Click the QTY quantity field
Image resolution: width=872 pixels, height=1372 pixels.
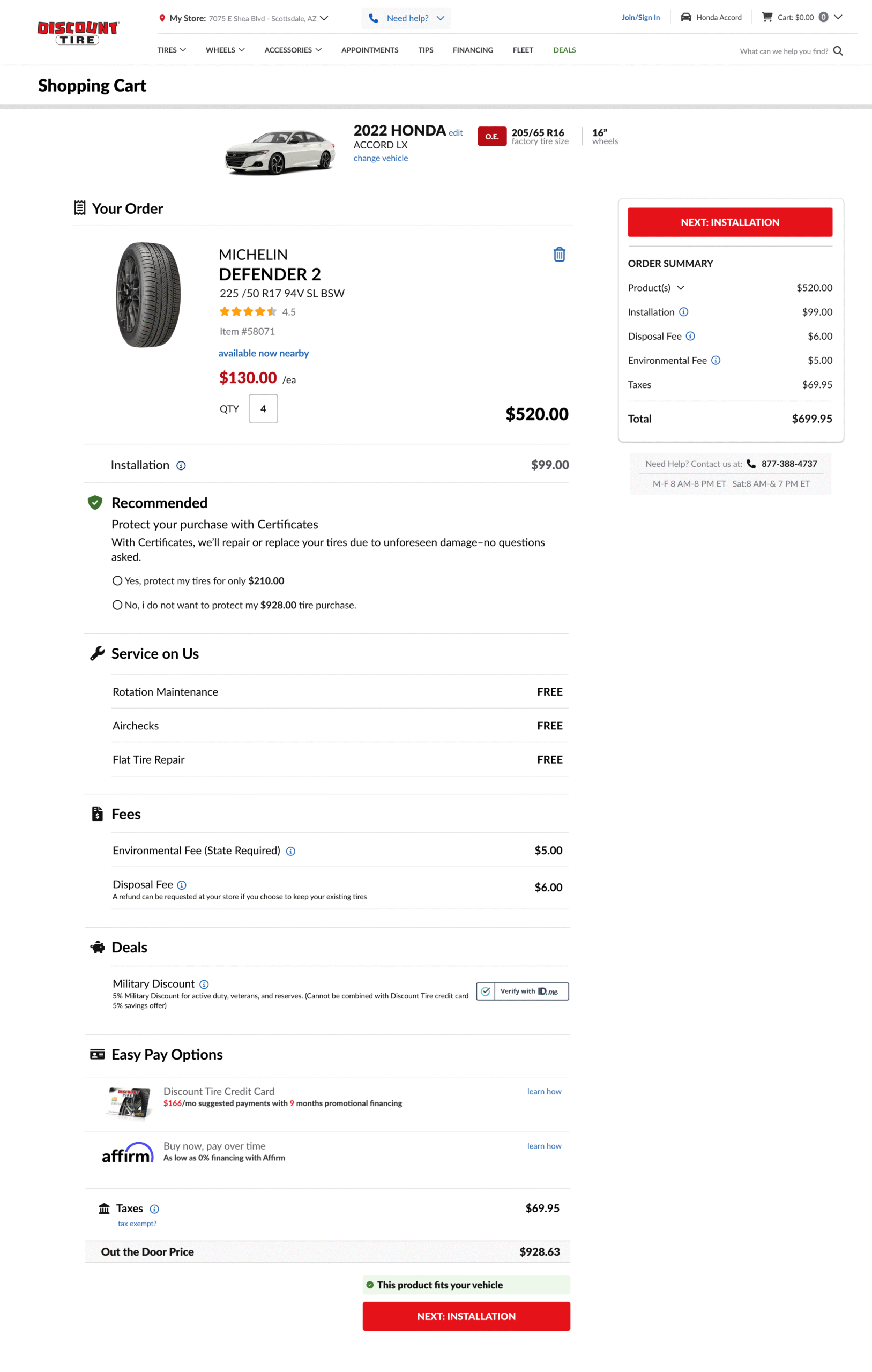tap(263, 408)
